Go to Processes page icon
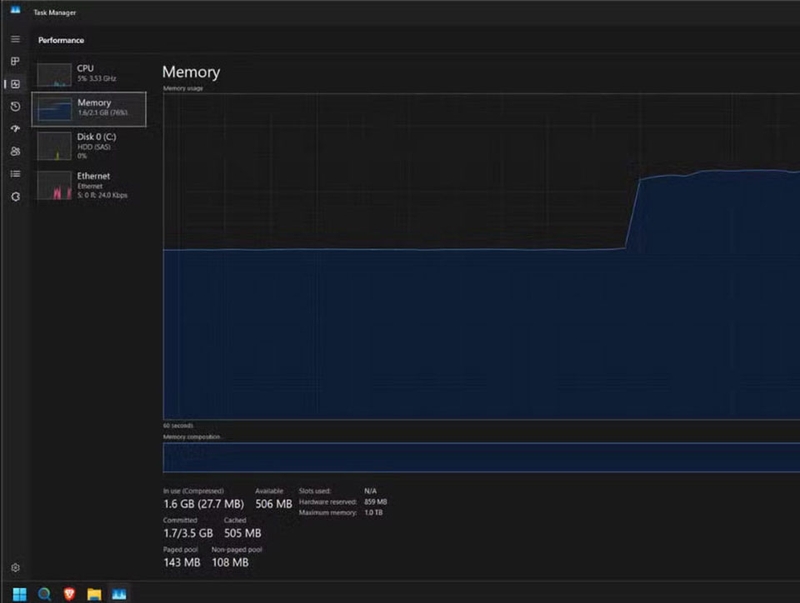Viewport: 800px width, 603px height. [x=15, y=61]
